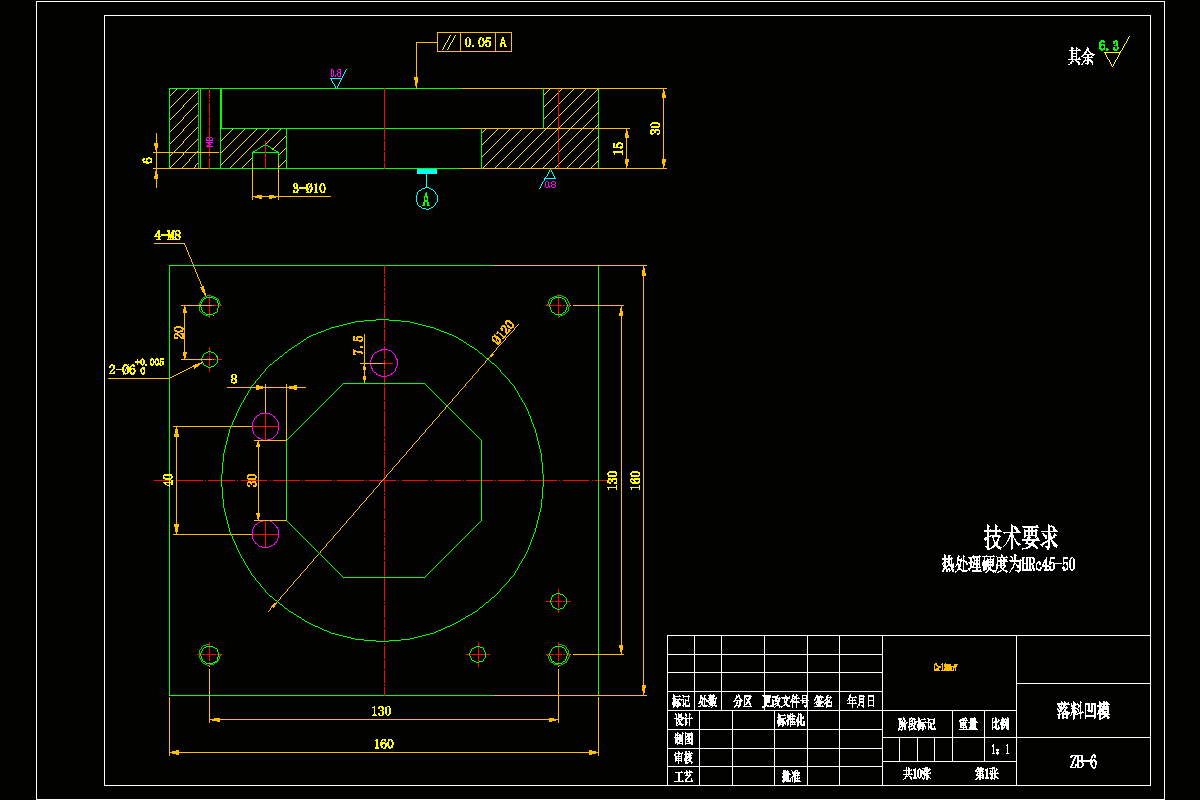Image resolution: width=1200 pixels, height=800 pixels.
Task: Click the 阶段标记 header cell
Action: (916, 723)
